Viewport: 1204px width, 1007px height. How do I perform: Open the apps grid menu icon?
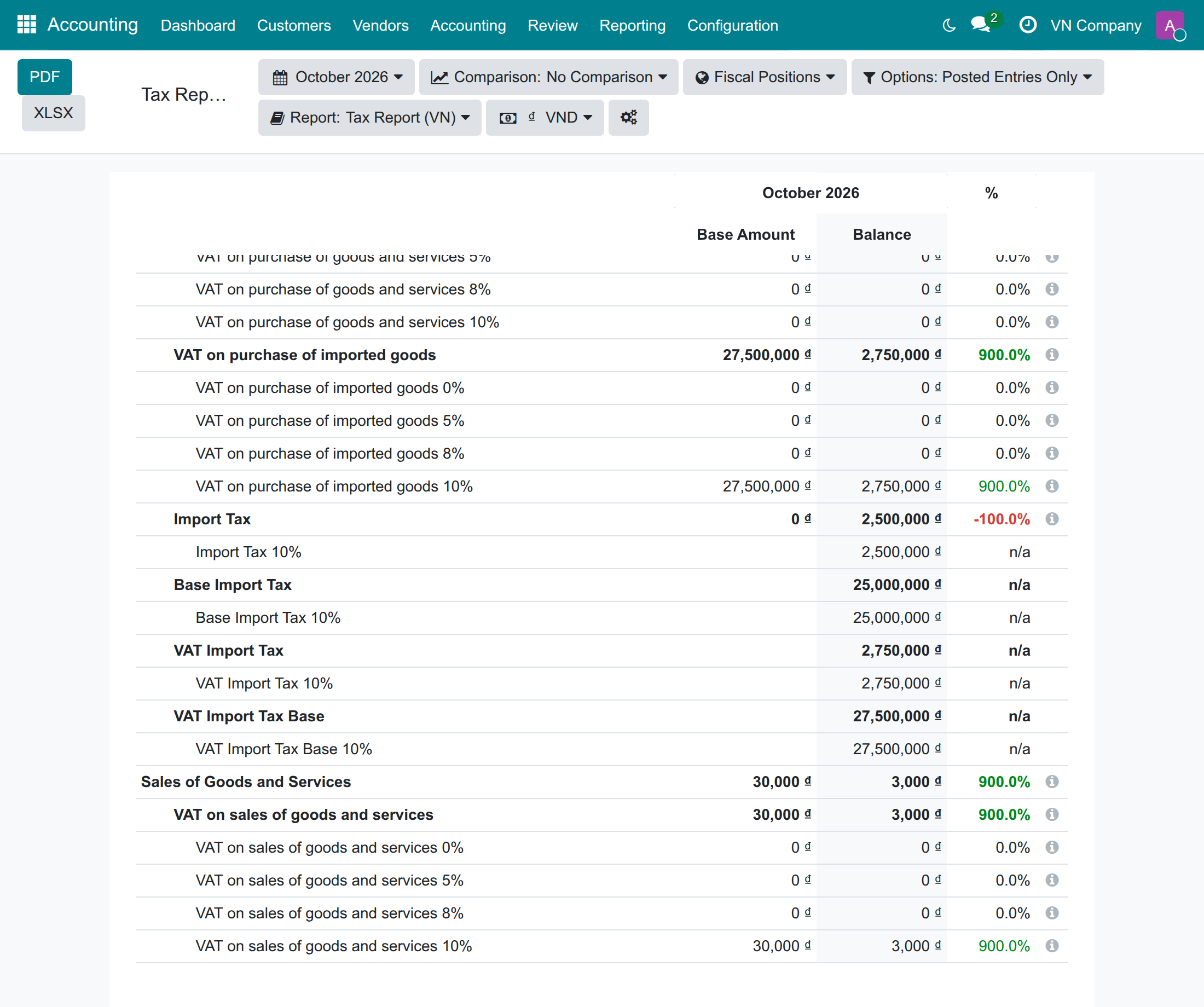[x=26, y=25]
